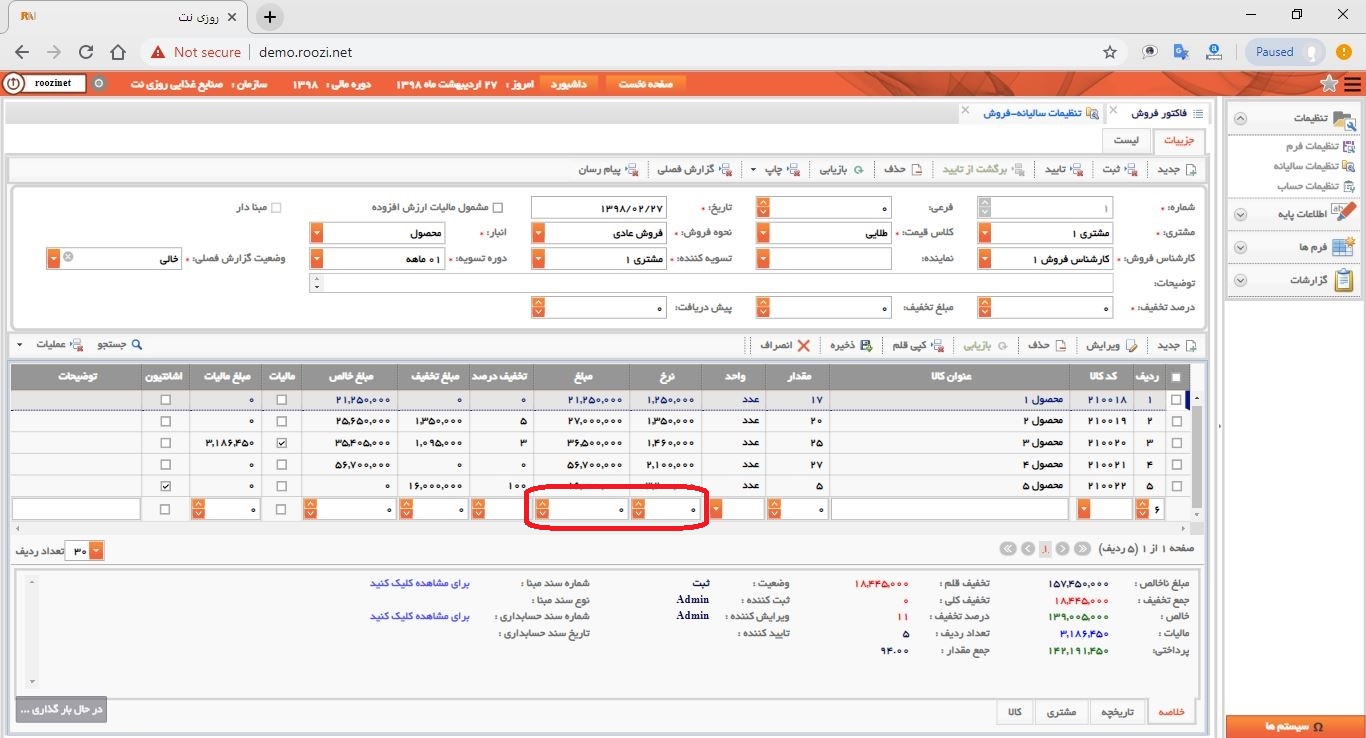Close the تنظیمات سالیانه-فروش tab
Image resolution: width=1366 pixels, height=738 pixels.
tap(965, 110)
